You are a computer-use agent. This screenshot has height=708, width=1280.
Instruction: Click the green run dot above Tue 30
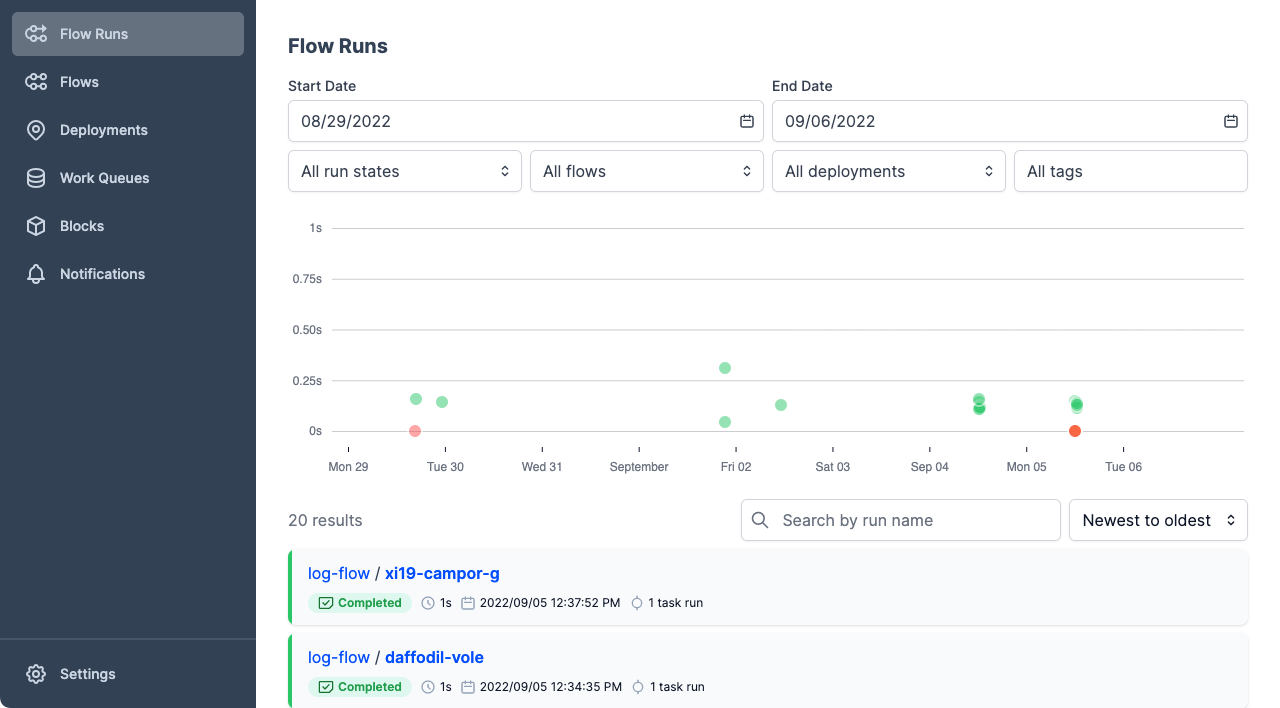point(442,402)
